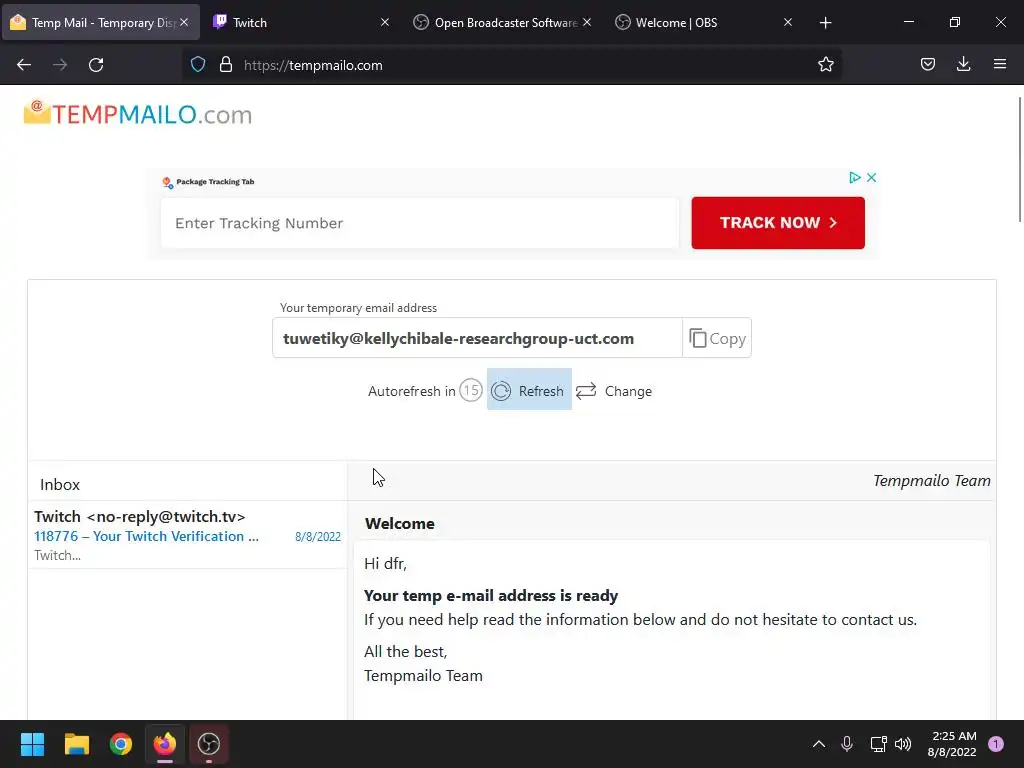The image size is (1024, 768).
Task: Open the 118776 Twitch Verification subject link
Action: [x=146, y=536]
